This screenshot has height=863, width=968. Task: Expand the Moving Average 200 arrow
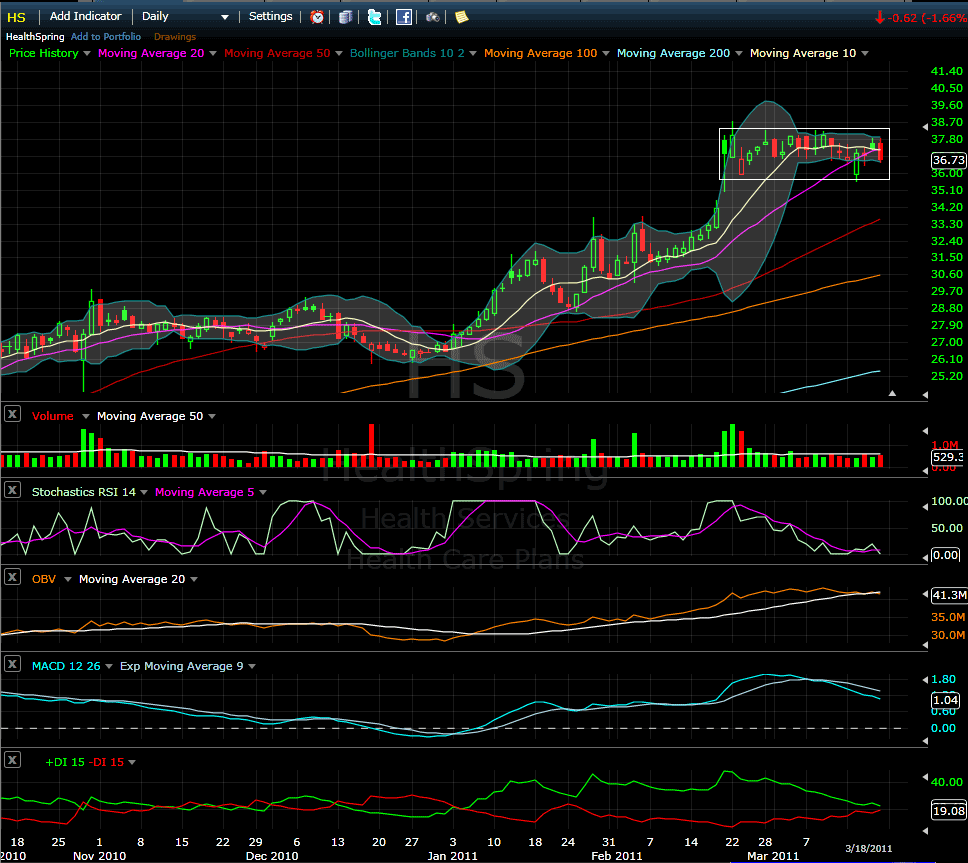pos(739,54)
